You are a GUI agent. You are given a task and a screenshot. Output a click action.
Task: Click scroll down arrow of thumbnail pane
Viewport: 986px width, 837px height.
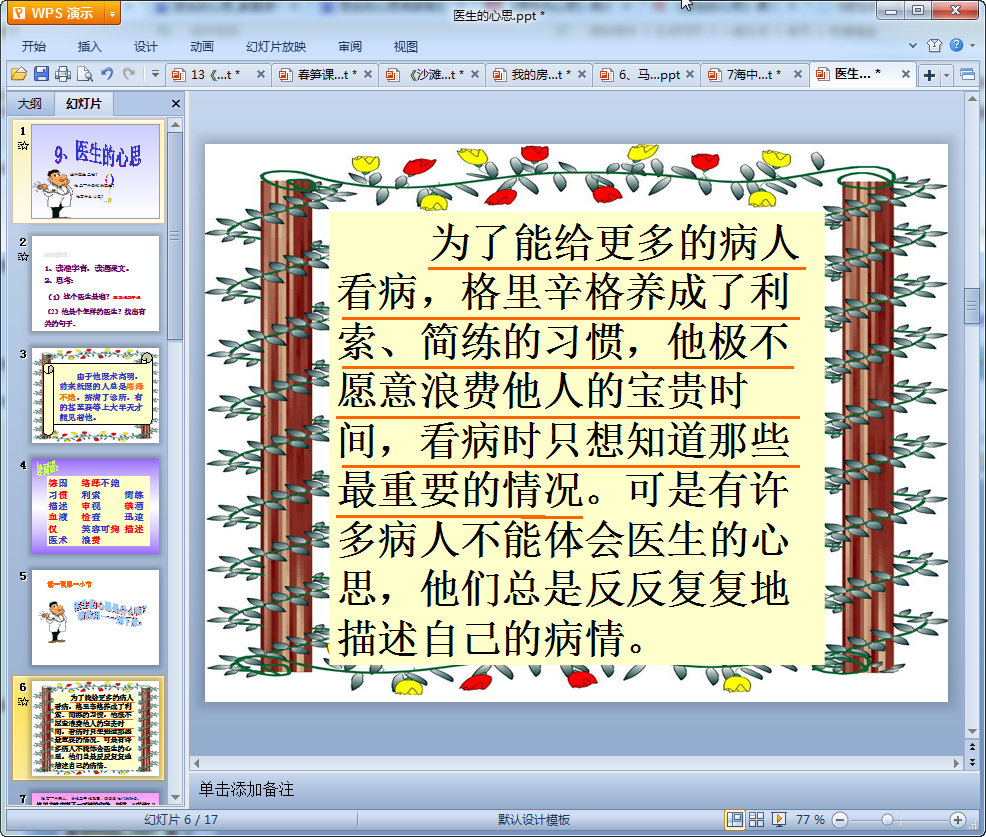click(175, 797)
